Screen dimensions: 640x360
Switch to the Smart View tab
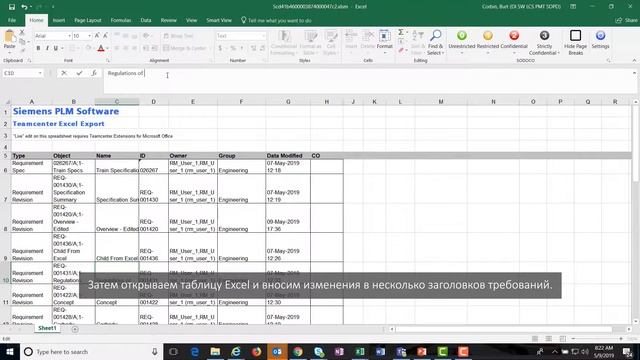(x=219, y=20)
